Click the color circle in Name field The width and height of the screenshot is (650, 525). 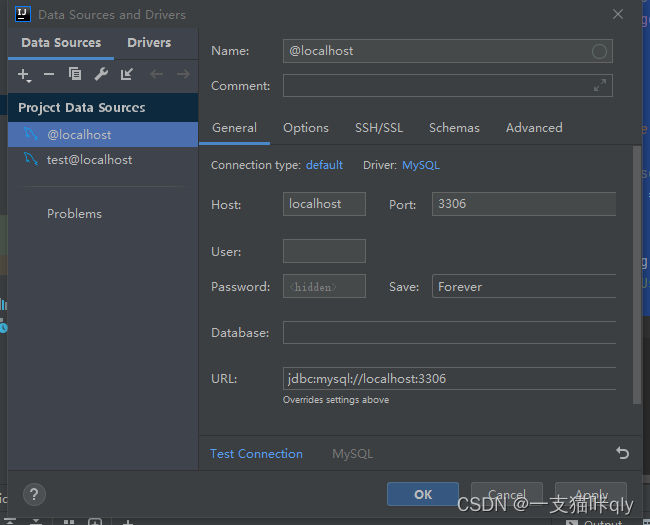click(599, 51)
